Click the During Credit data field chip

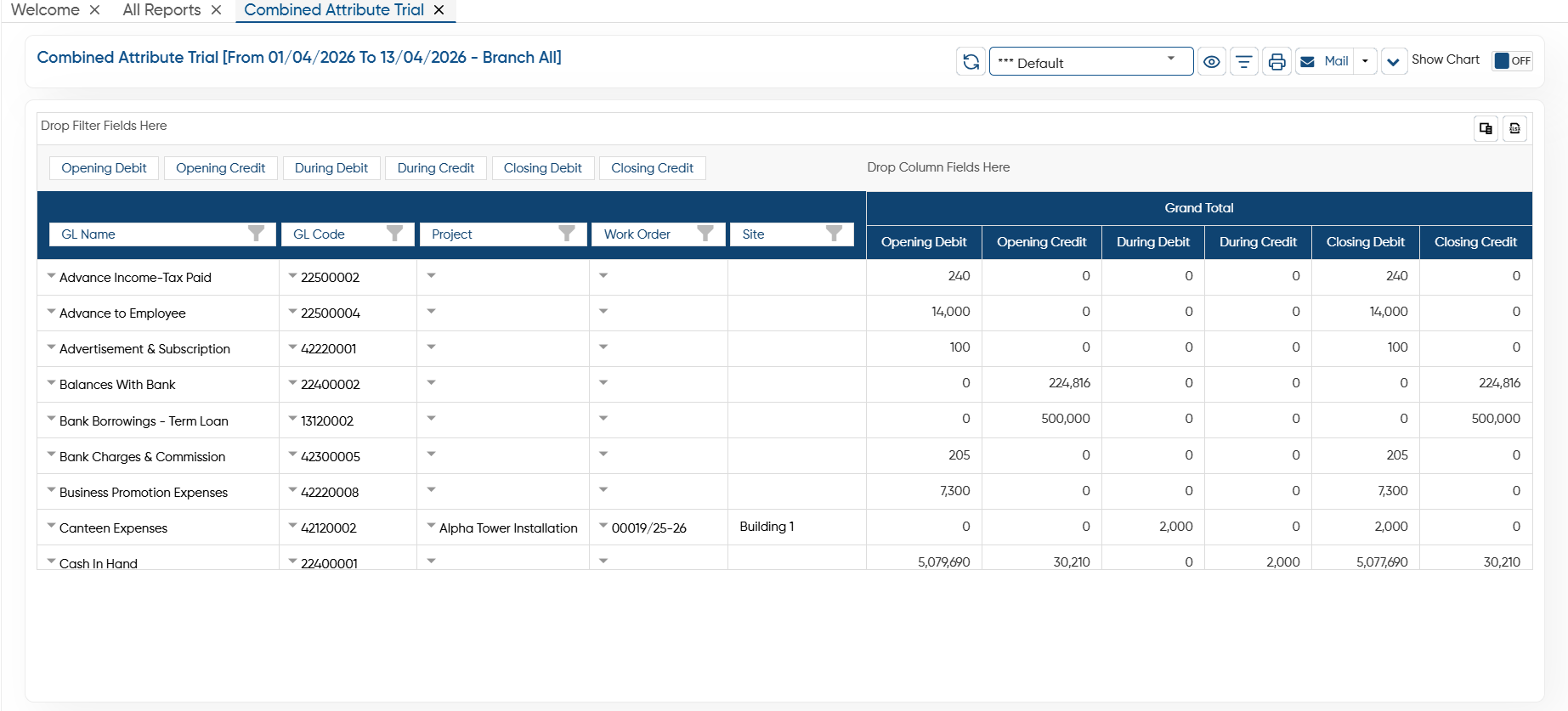click(x=436, y=168)
